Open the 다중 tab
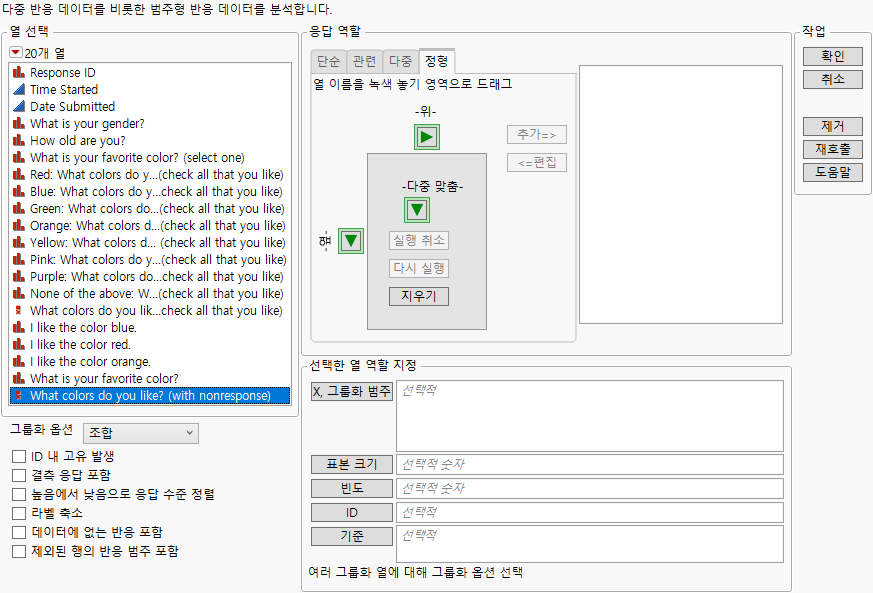The image size is (873, 593). tap(400, 61)
